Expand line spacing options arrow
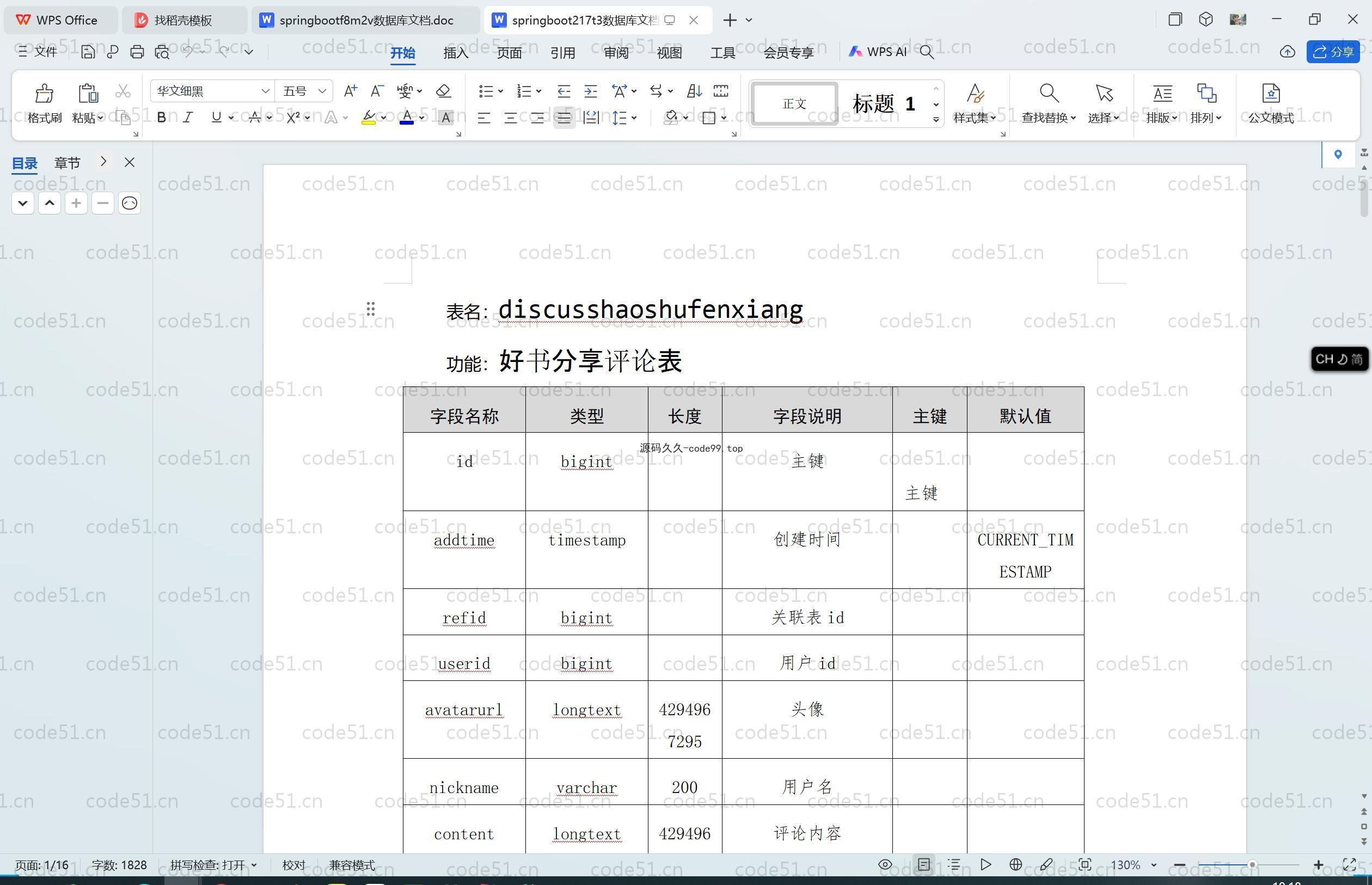Screen dimensions: 1372x885 634,118
